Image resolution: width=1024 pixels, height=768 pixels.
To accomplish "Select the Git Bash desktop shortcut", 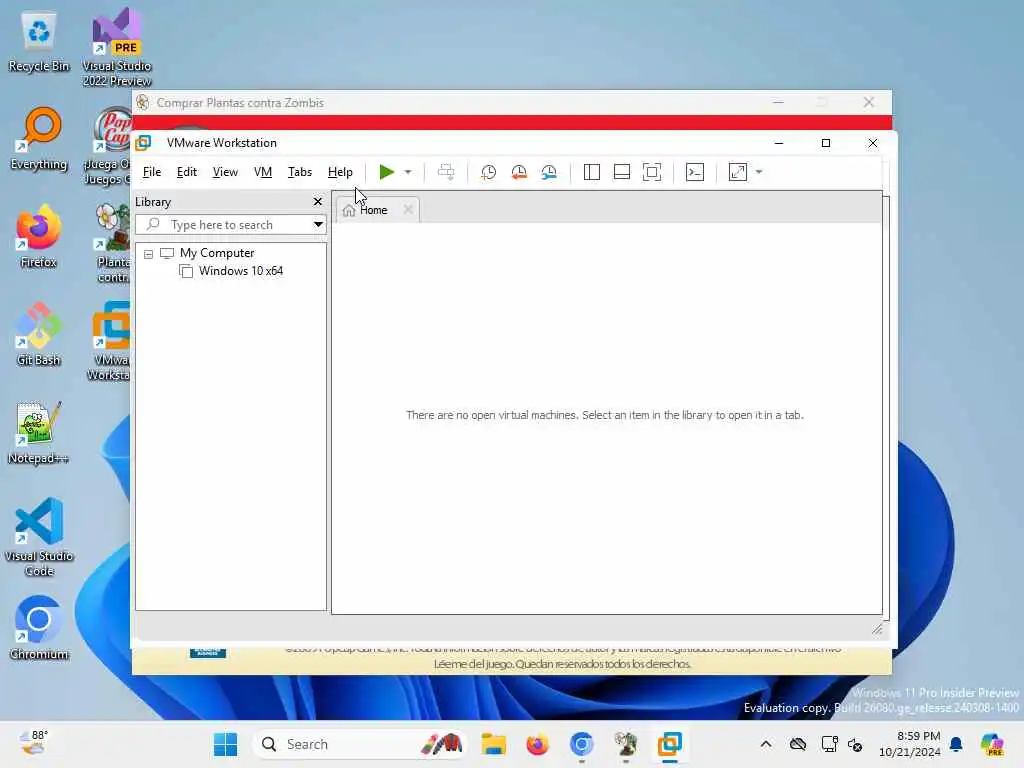I will pyautogui.click(x=39, y=334).
